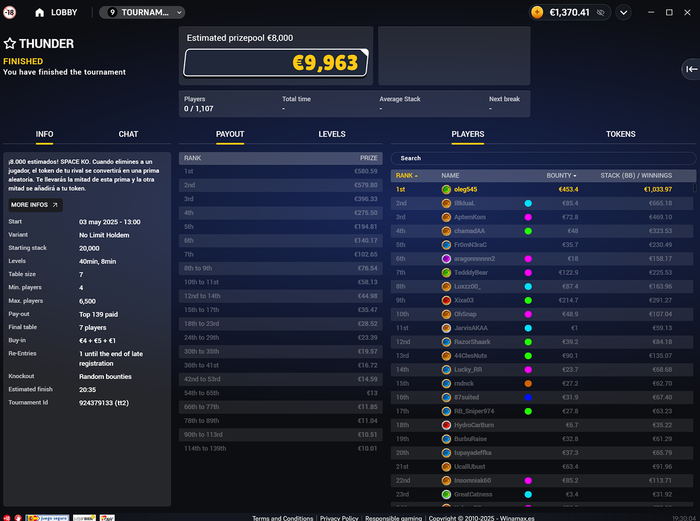The image size is (700, 521).
Task: Click the juego seguro badge in footer
Action: pos(47,518)
